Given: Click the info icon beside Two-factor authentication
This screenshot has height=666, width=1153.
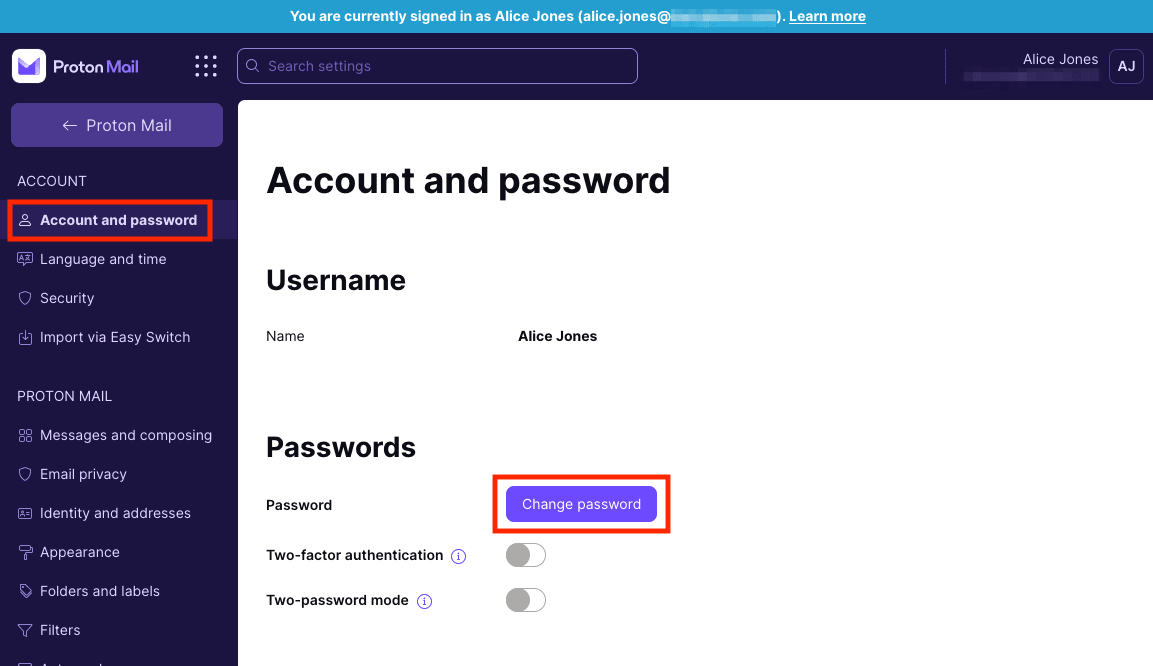Looking at the screenshot, I should click(x=458, y=555).
